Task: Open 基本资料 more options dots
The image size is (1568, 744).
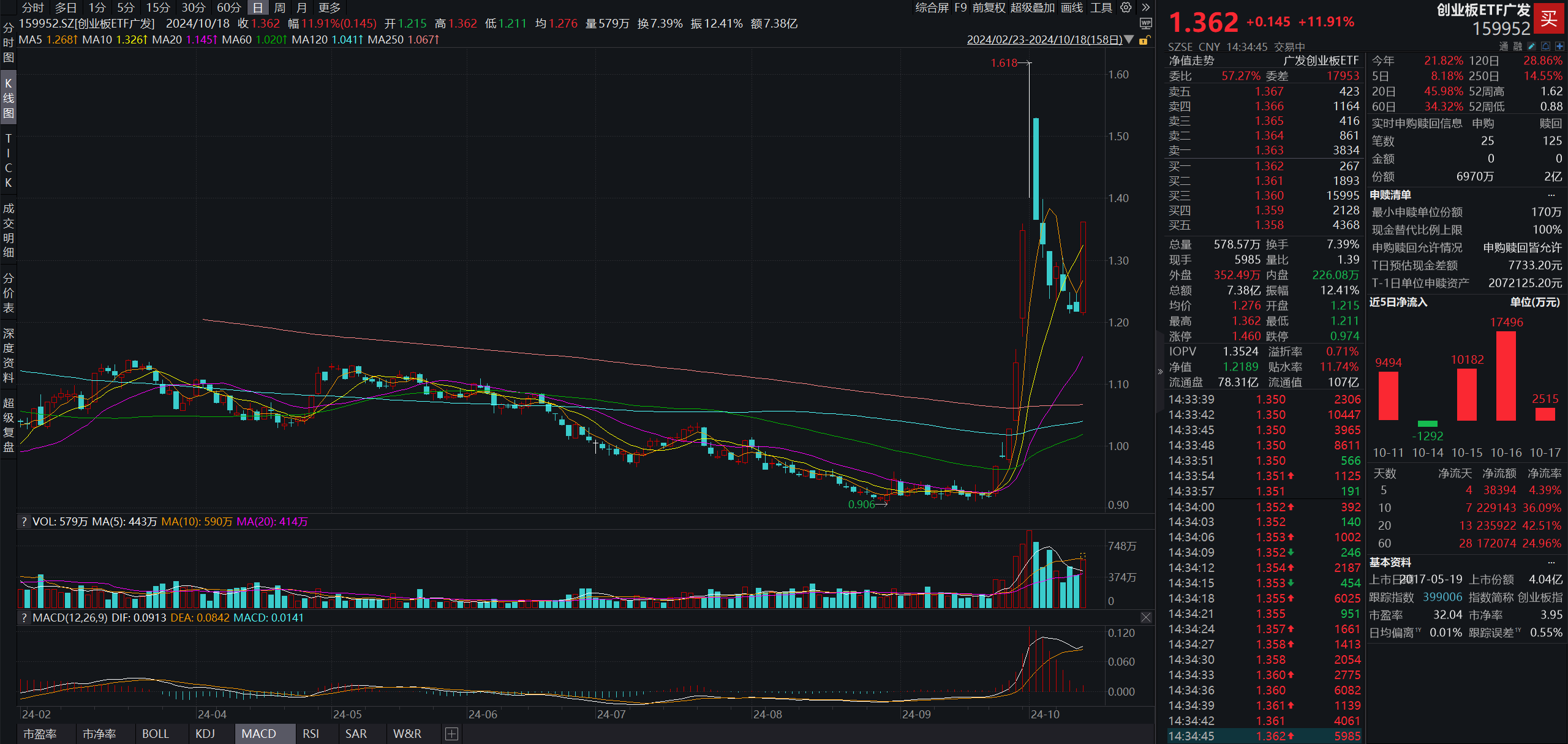Action: coord(1551,562)
